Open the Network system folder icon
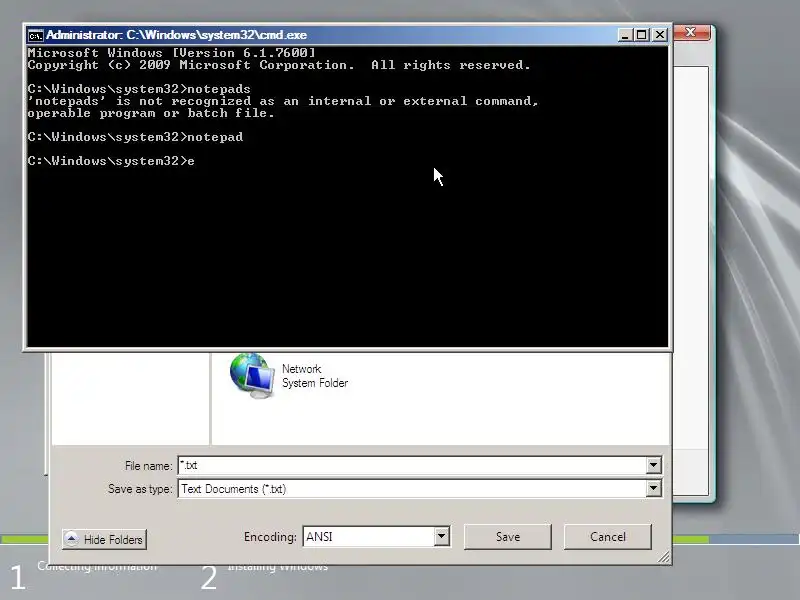 point(252,376)
